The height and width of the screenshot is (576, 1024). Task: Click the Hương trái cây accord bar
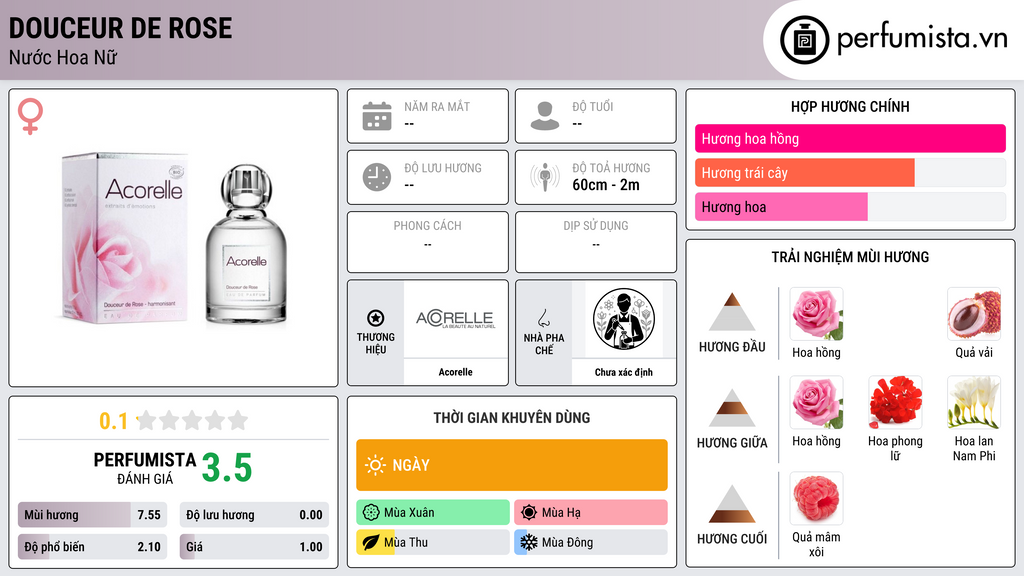coord(850,172)
